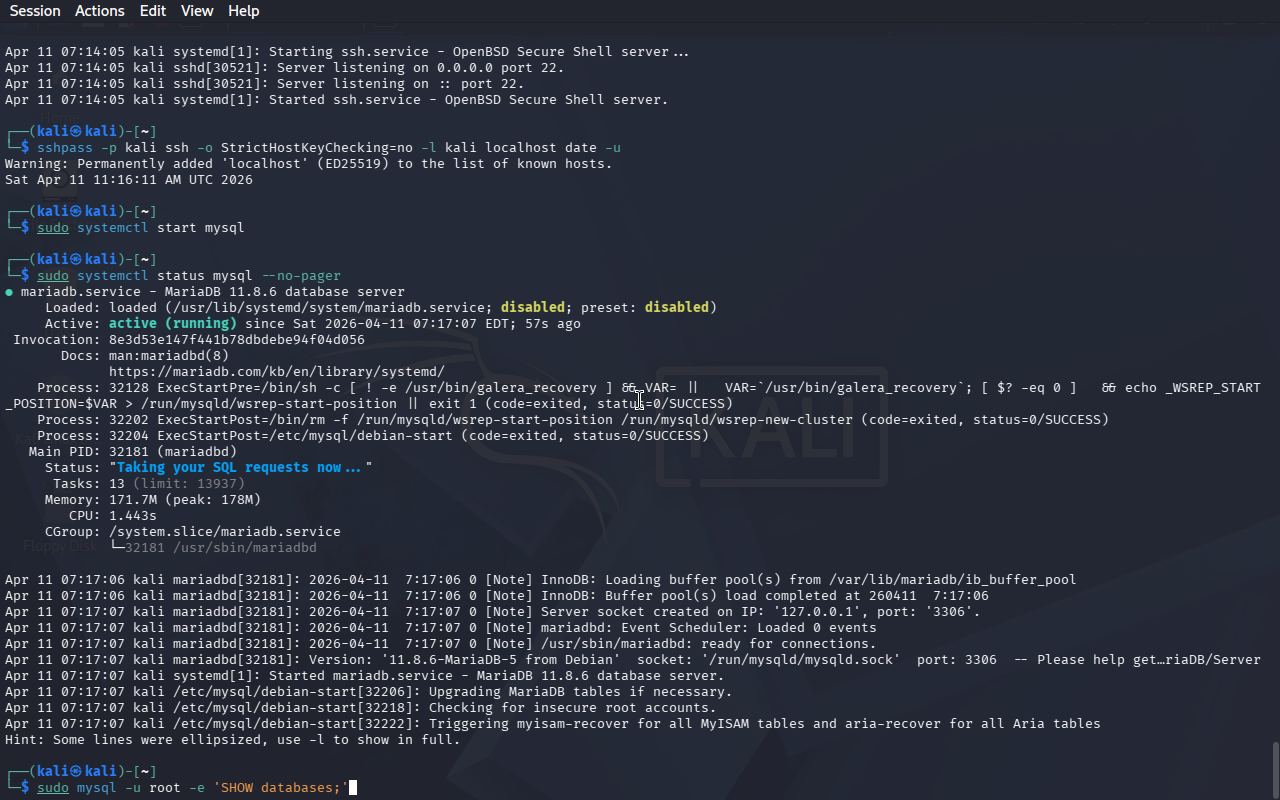Click the block cursor after 'SHOW databases;'
Screen dimensions: 1280x800
click(352, 788)
